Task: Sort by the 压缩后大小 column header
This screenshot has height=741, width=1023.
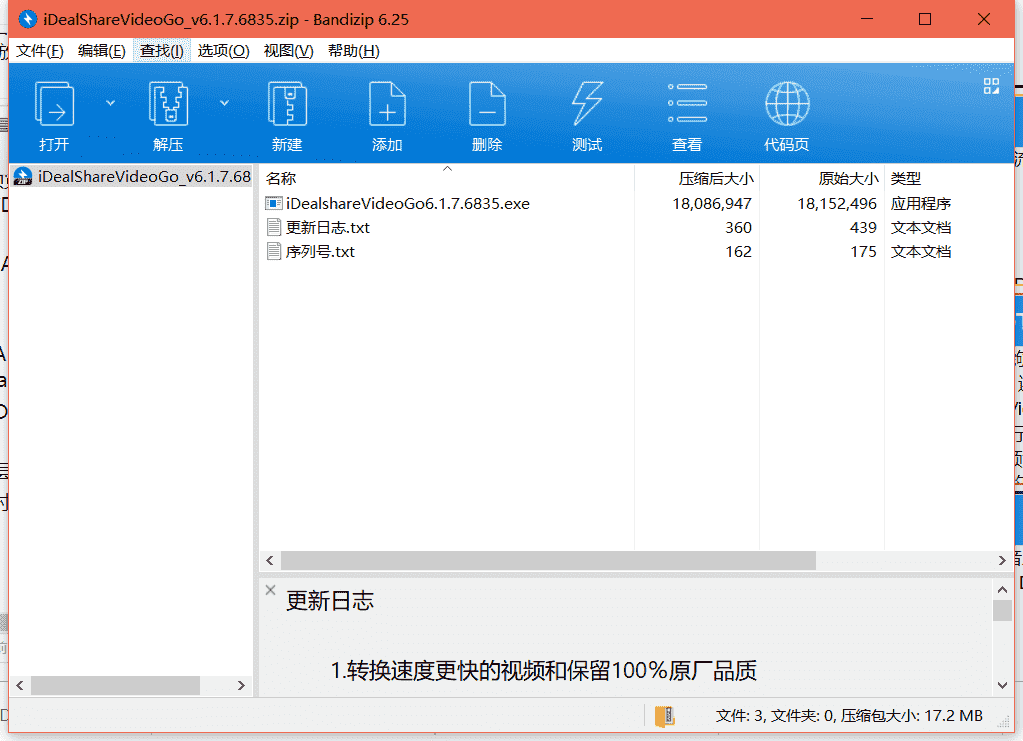Action: pos(716,178)
